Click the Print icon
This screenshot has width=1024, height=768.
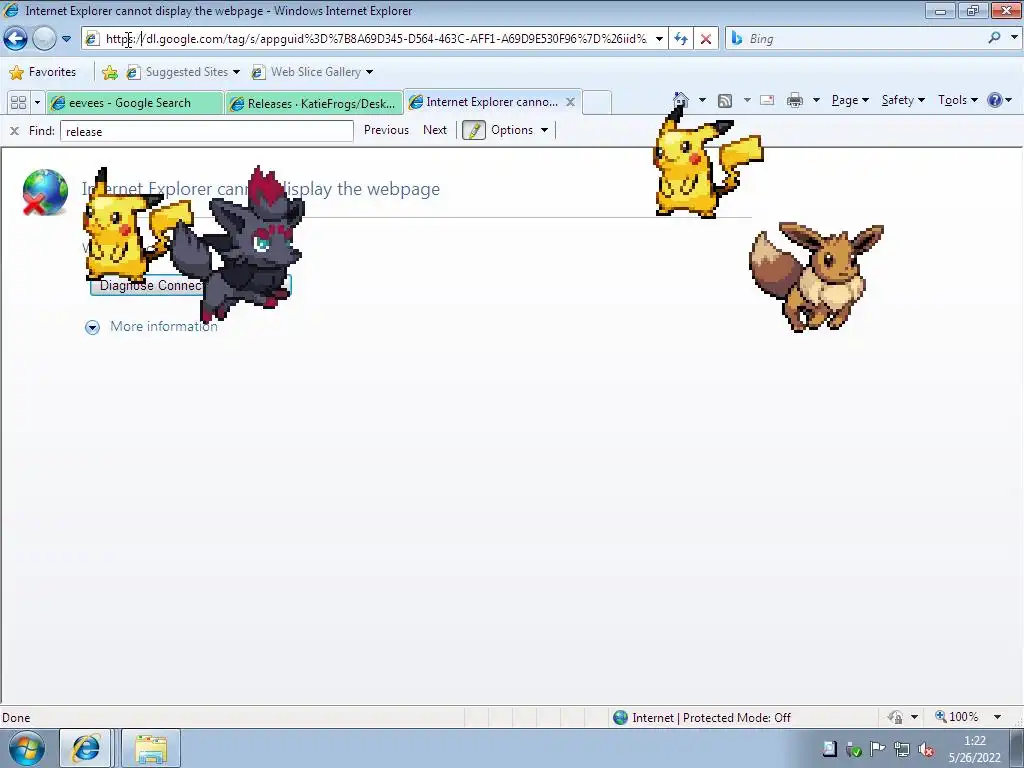click(x=795, y=100)
